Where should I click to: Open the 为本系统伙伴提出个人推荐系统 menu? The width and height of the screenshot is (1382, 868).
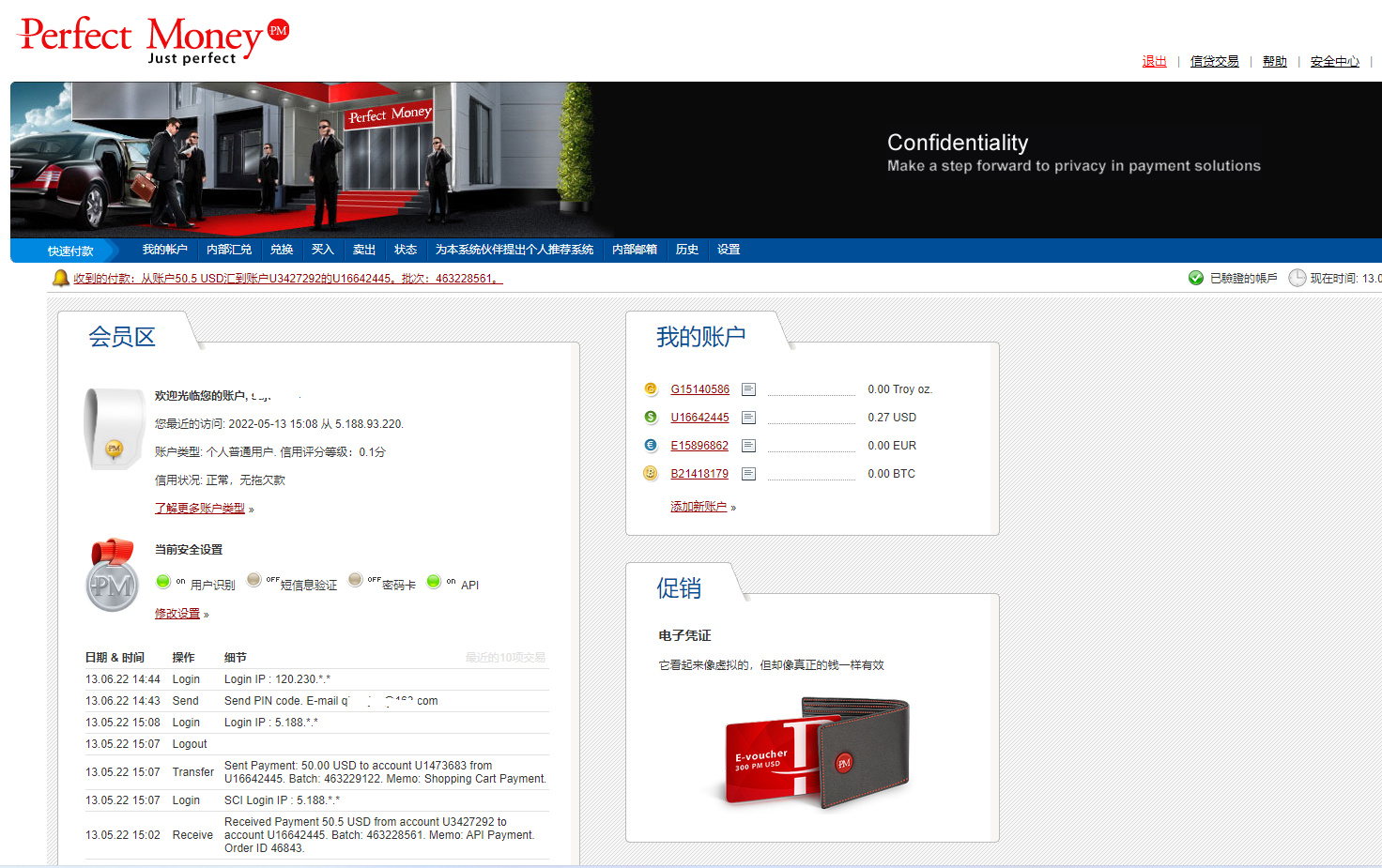[514, 250]
